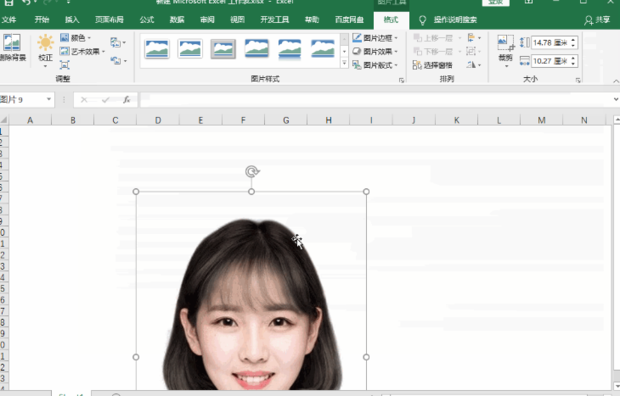
Task: Open the Selection Pane (选择窗格)
Action: click(x=432, y=65)
